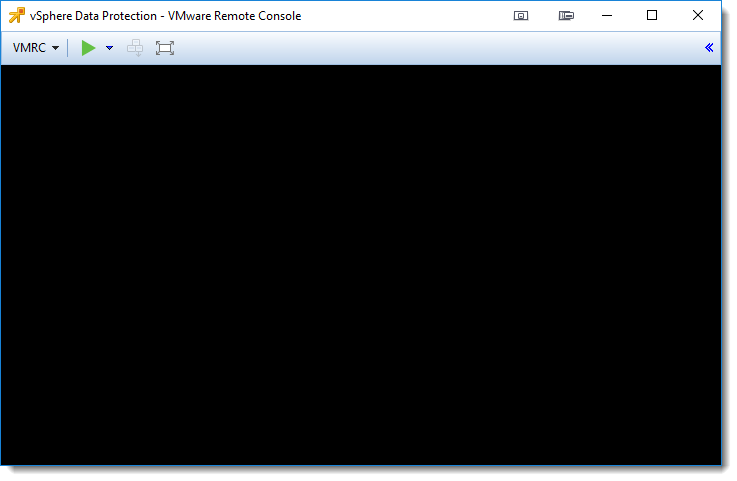Click the screenshot camera icon in title bar

tap(521, 16)
